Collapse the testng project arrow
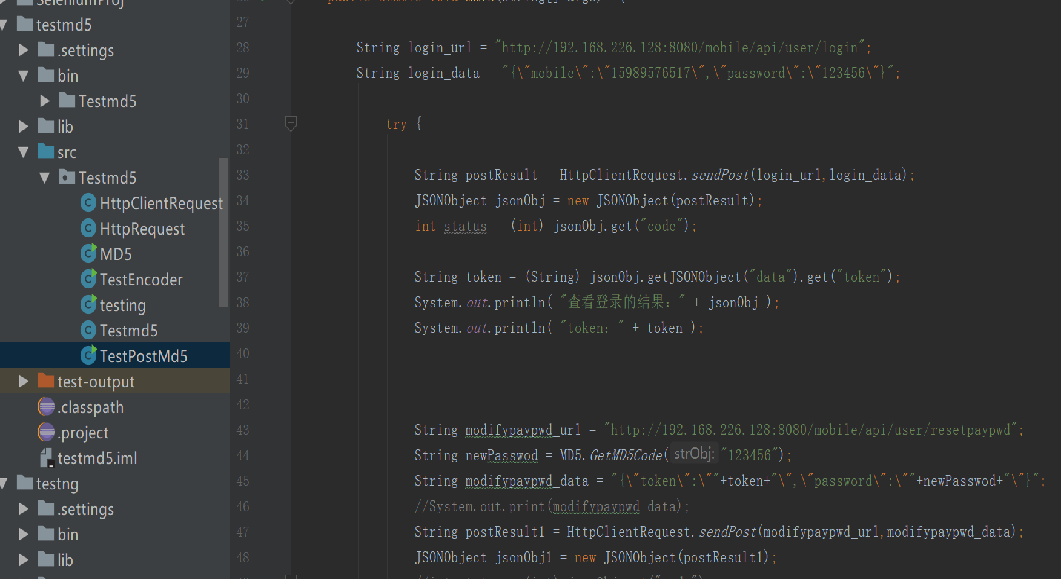 (x=4, y=484)
